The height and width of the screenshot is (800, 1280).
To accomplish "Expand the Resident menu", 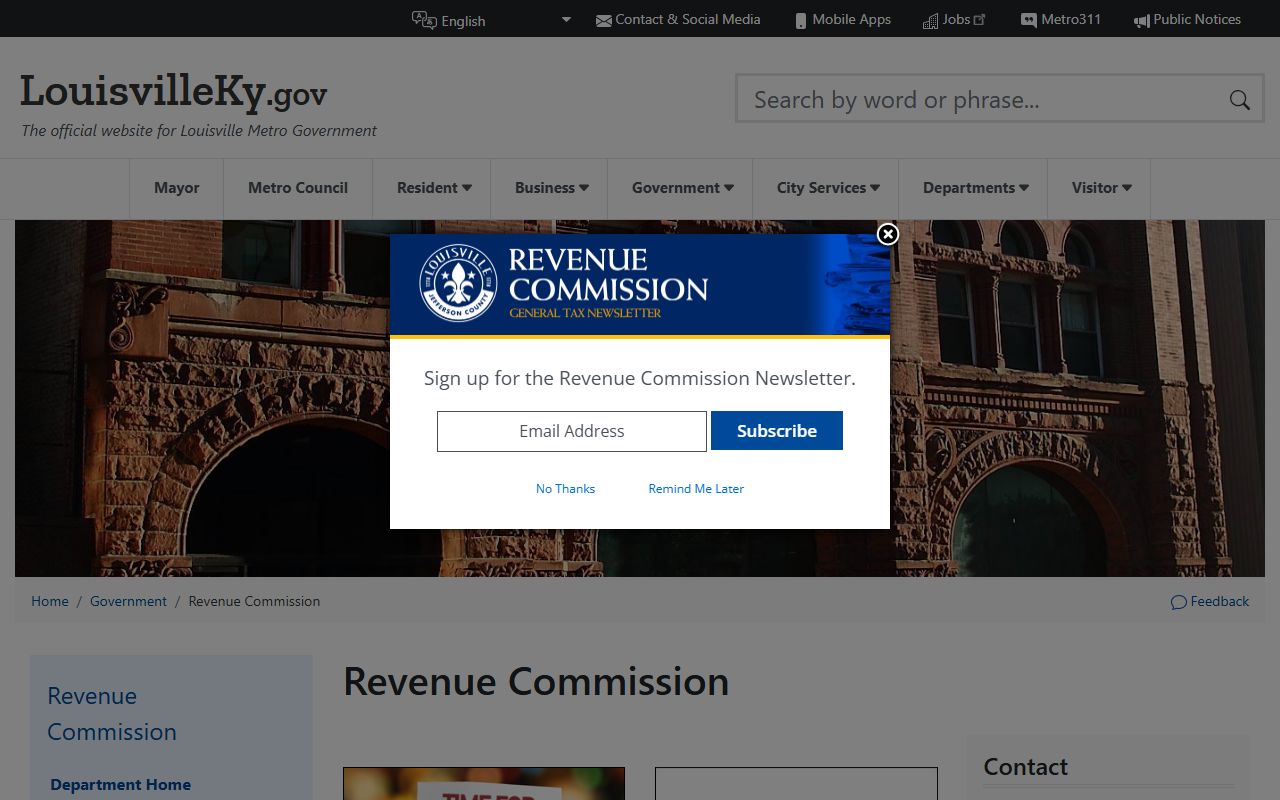I will (434, 188).
